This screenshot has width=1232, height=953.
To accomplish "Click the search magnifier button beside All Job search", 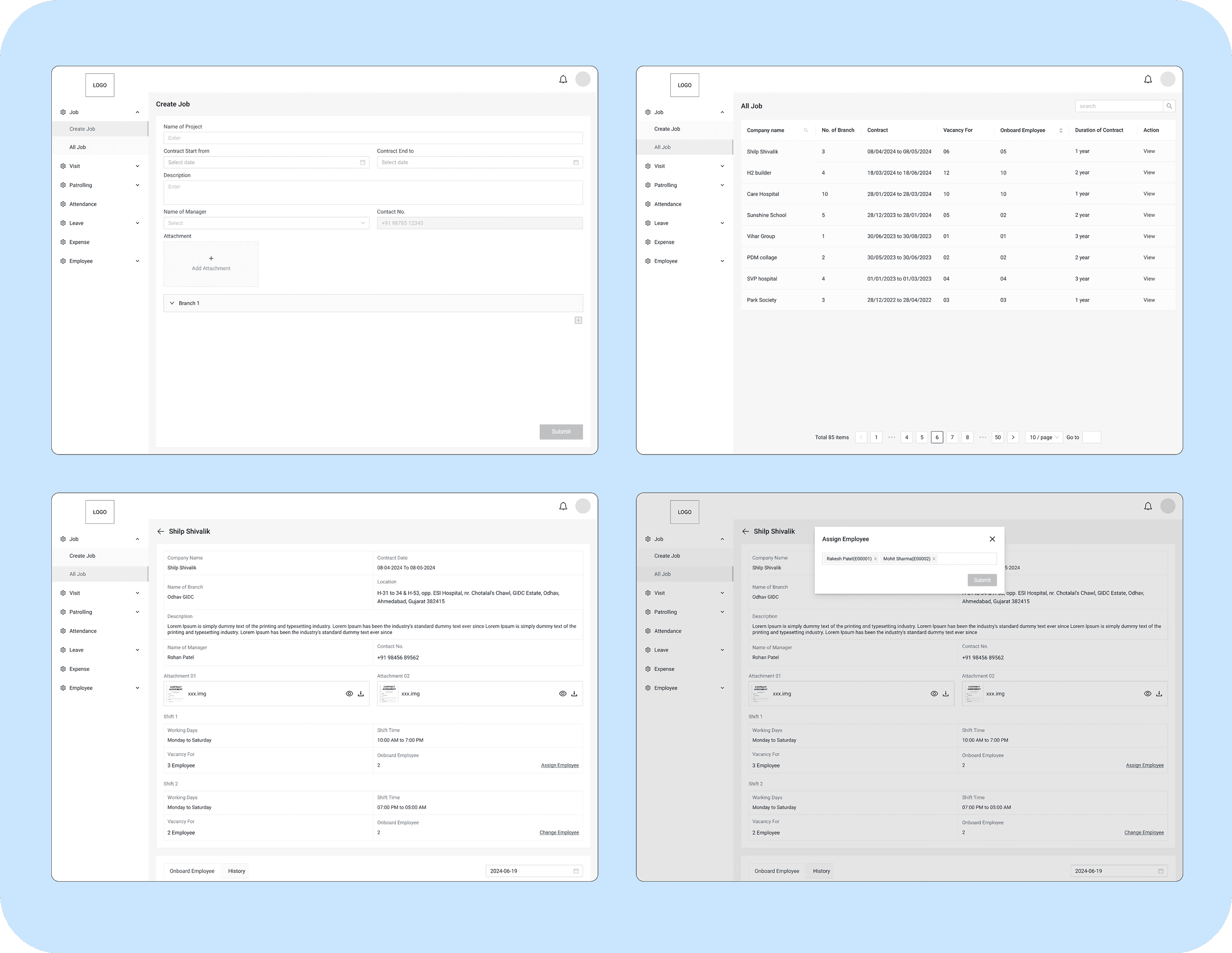I will pos(1169,106).
